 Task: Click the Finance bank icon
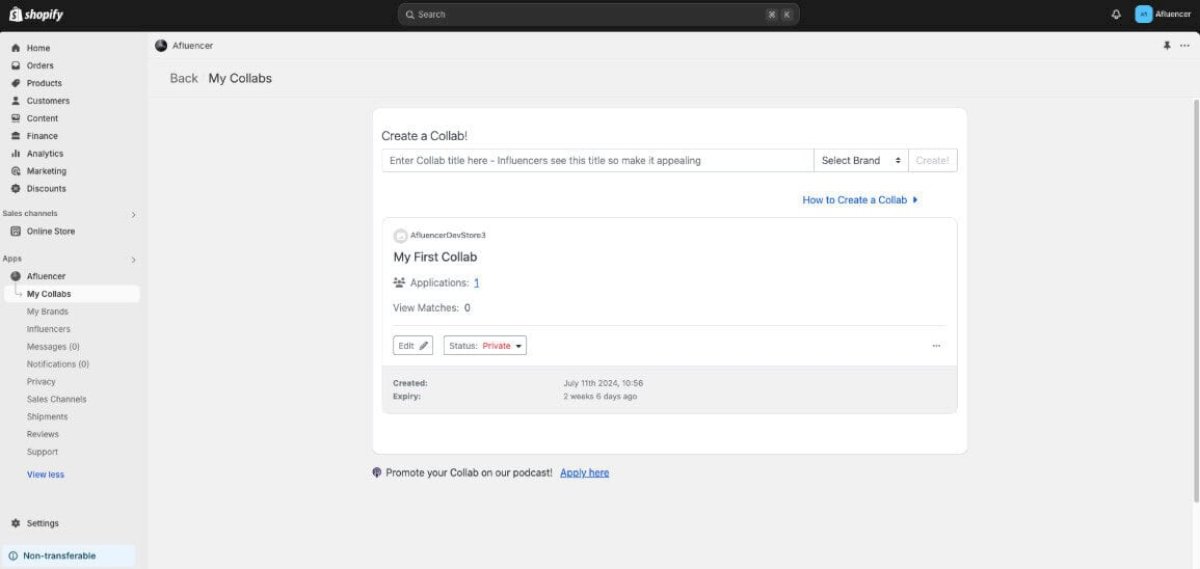pos(15,135)
